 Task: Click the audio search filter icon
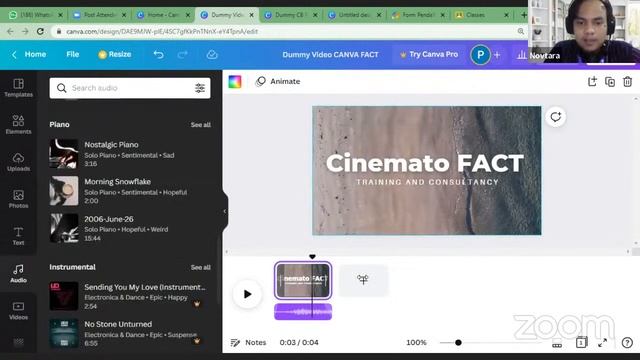200,88
